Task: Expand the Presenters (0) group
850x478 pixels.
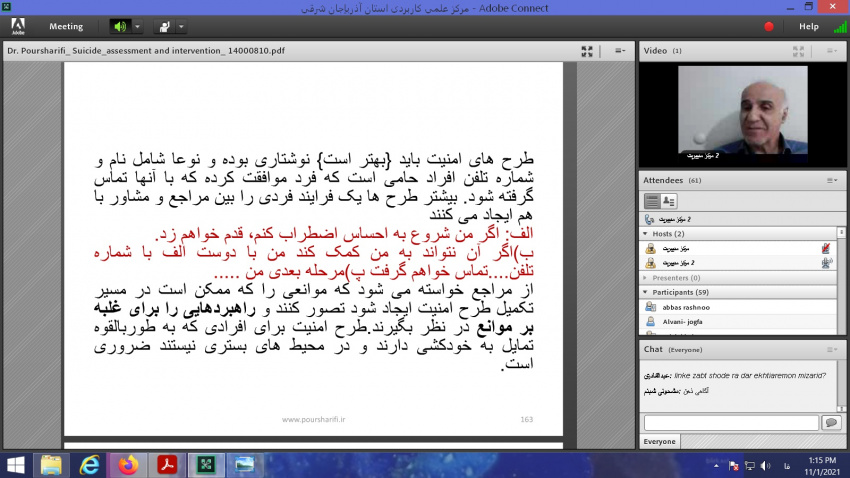Action: (647, 277)
